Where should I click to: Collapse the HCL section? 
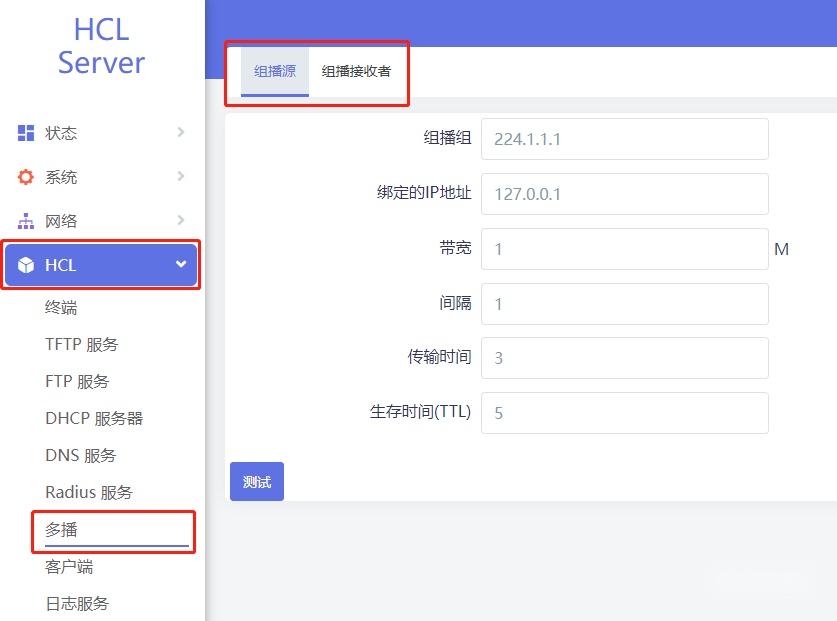click(x=100, y=264)
